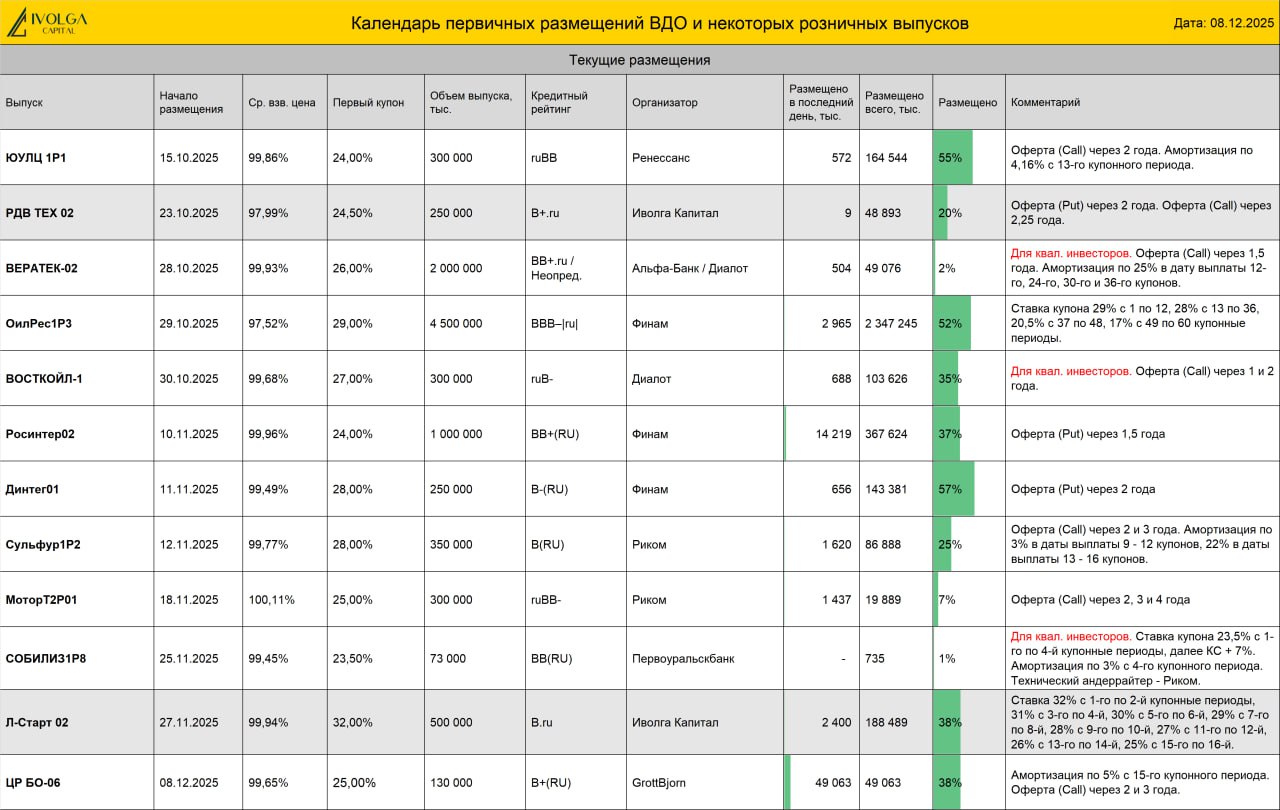Click the ЦР БО-06 amortization comment
The width and height of the screenshot is (1280, 810).
1141,783
